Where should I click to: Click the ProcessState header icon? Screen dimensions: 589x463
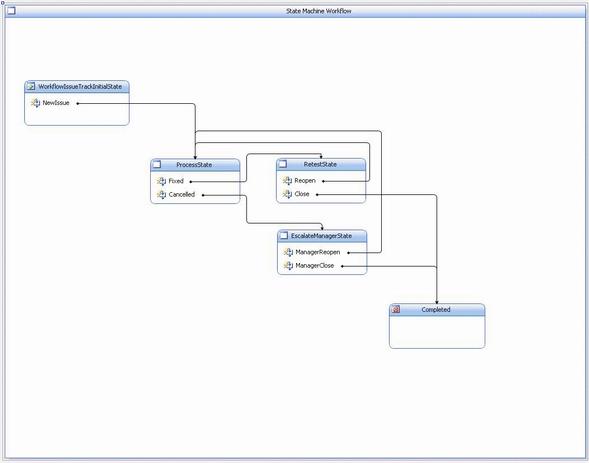[x=157, y=164]
